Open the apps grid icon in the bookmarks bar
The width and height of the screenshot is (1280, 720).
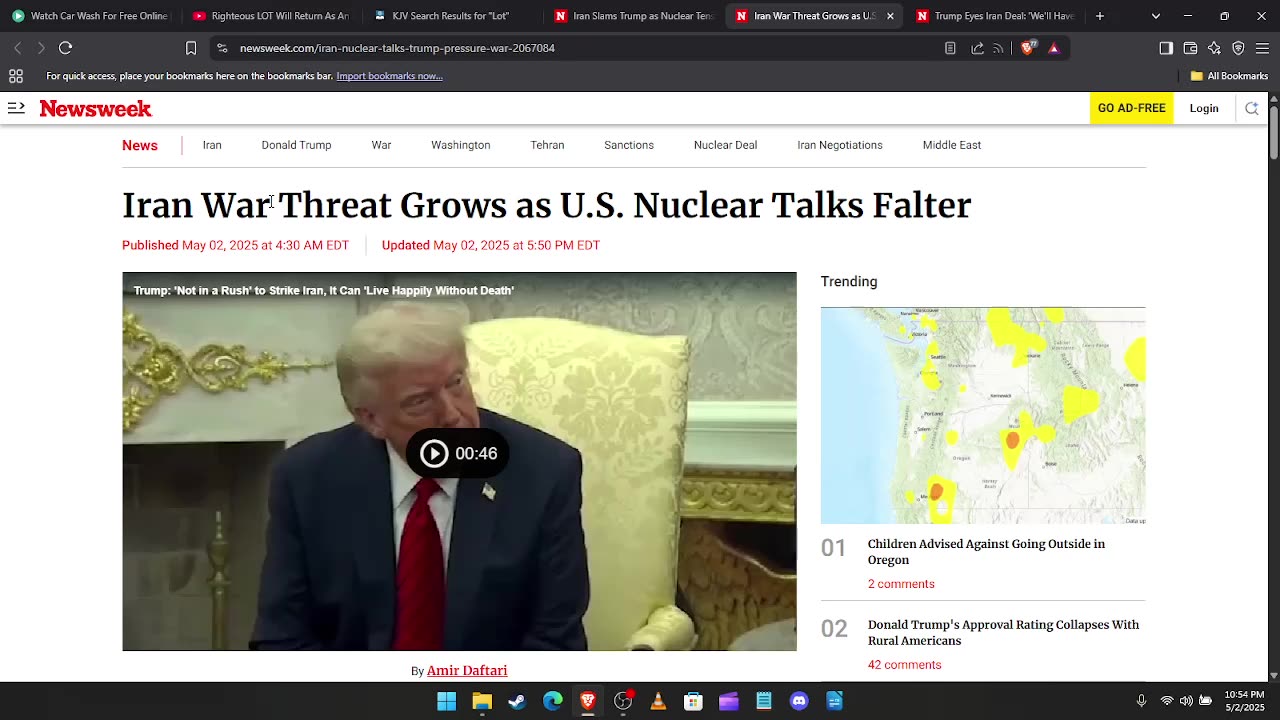[16, 76]
